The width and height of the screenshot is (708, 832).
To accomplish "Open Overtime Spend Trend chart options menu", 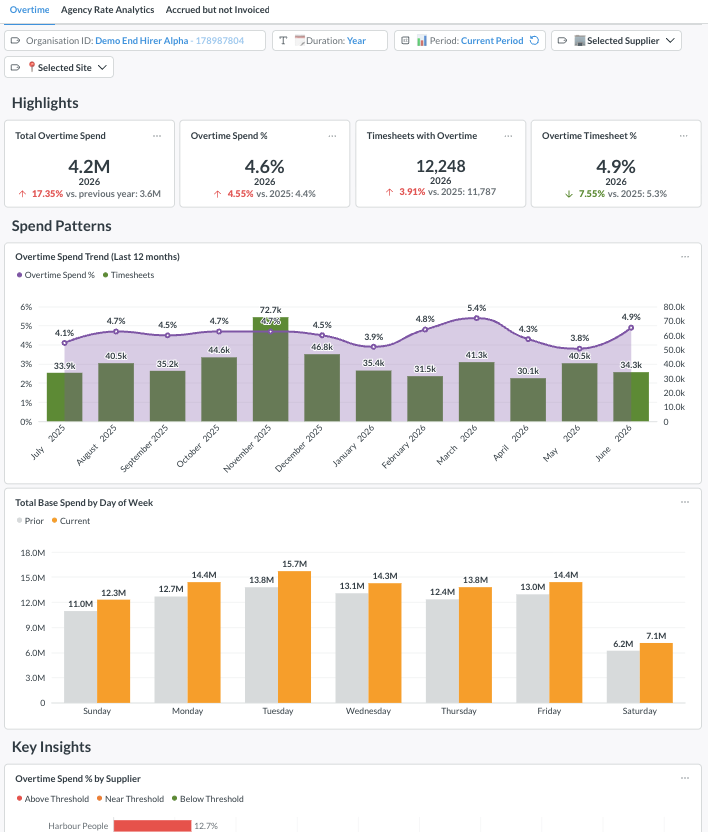I will click(685, 257).
